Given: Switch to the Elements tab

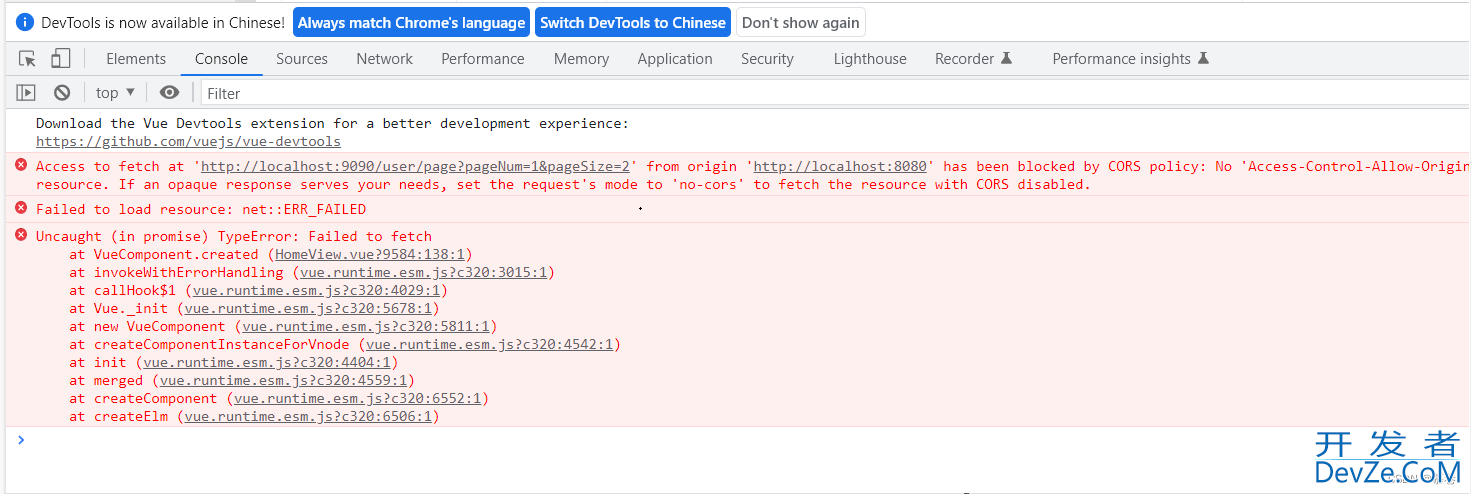Looking at the screenshot, I should (136, 58).
